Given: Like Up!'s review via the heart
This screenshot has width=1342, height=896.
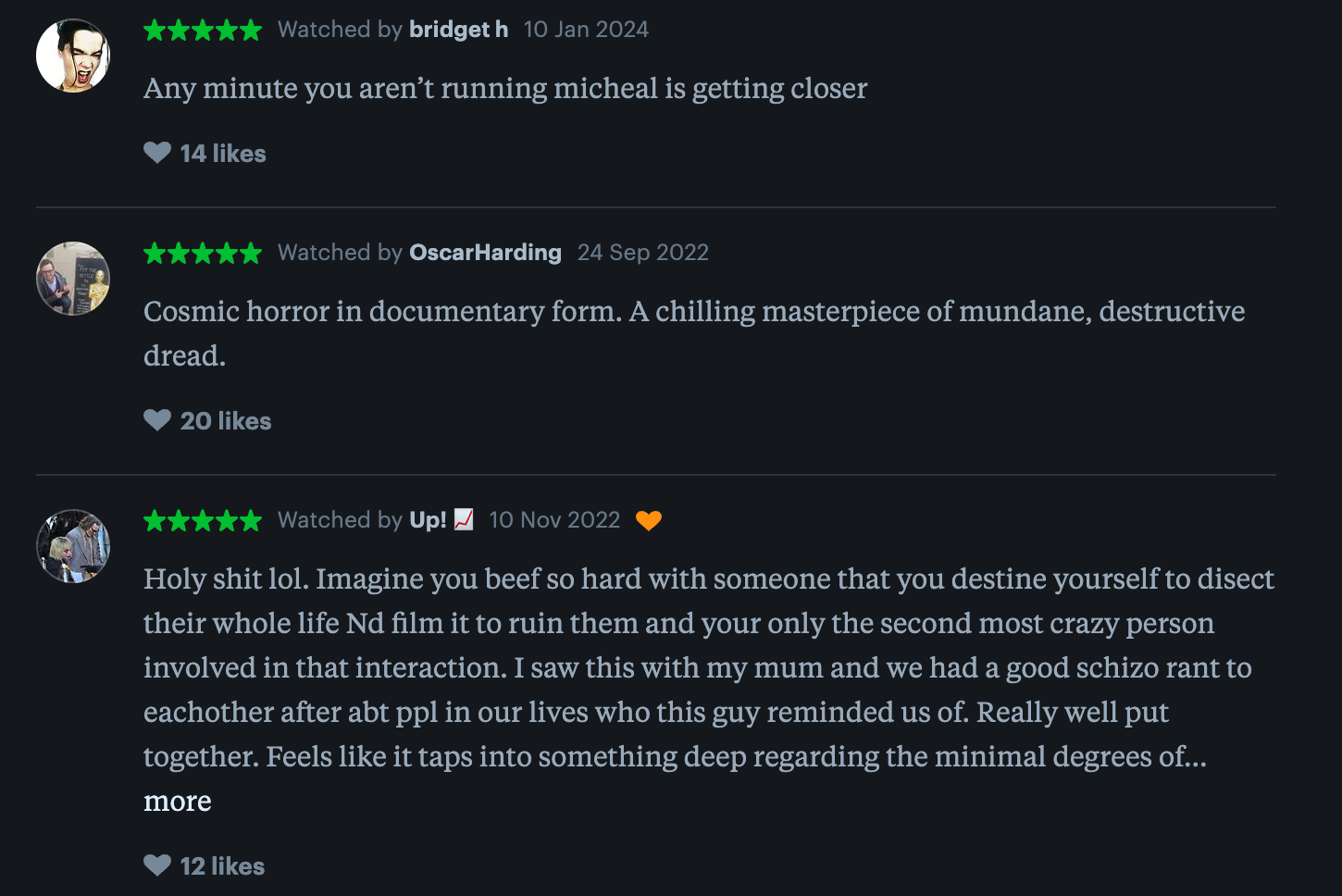Looking at the screenshot, I should click(x=158, y=865).
